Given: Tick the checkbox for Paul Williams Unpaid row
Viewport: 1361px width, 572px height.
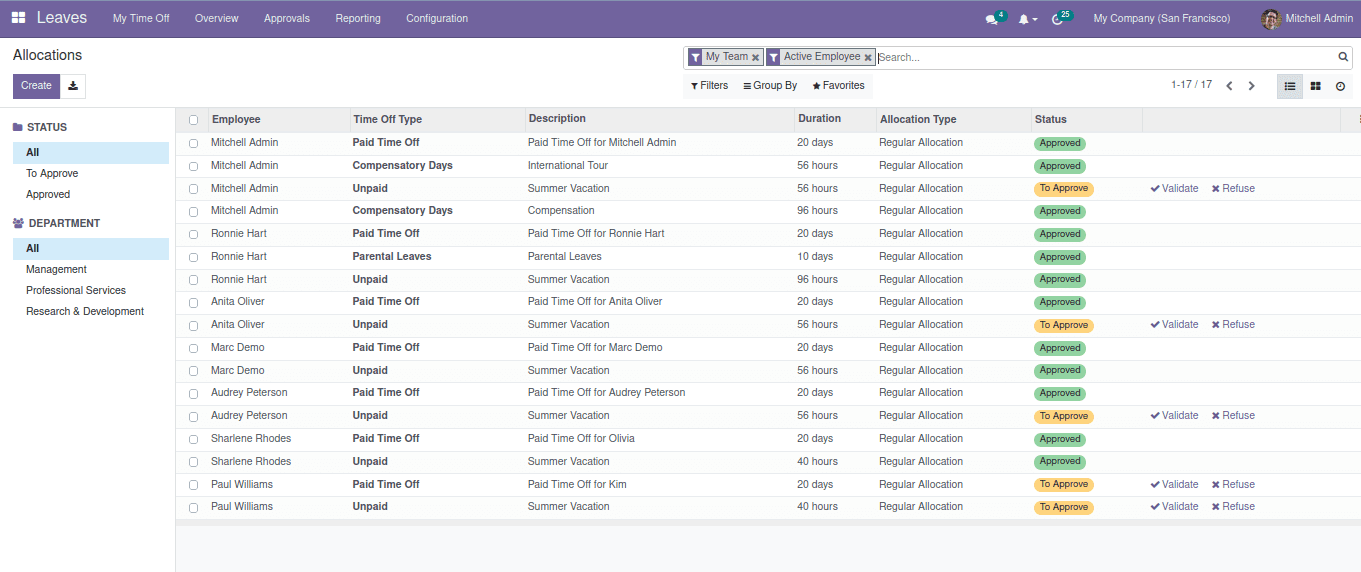Looking at the screenshot, I should (193, 508).
